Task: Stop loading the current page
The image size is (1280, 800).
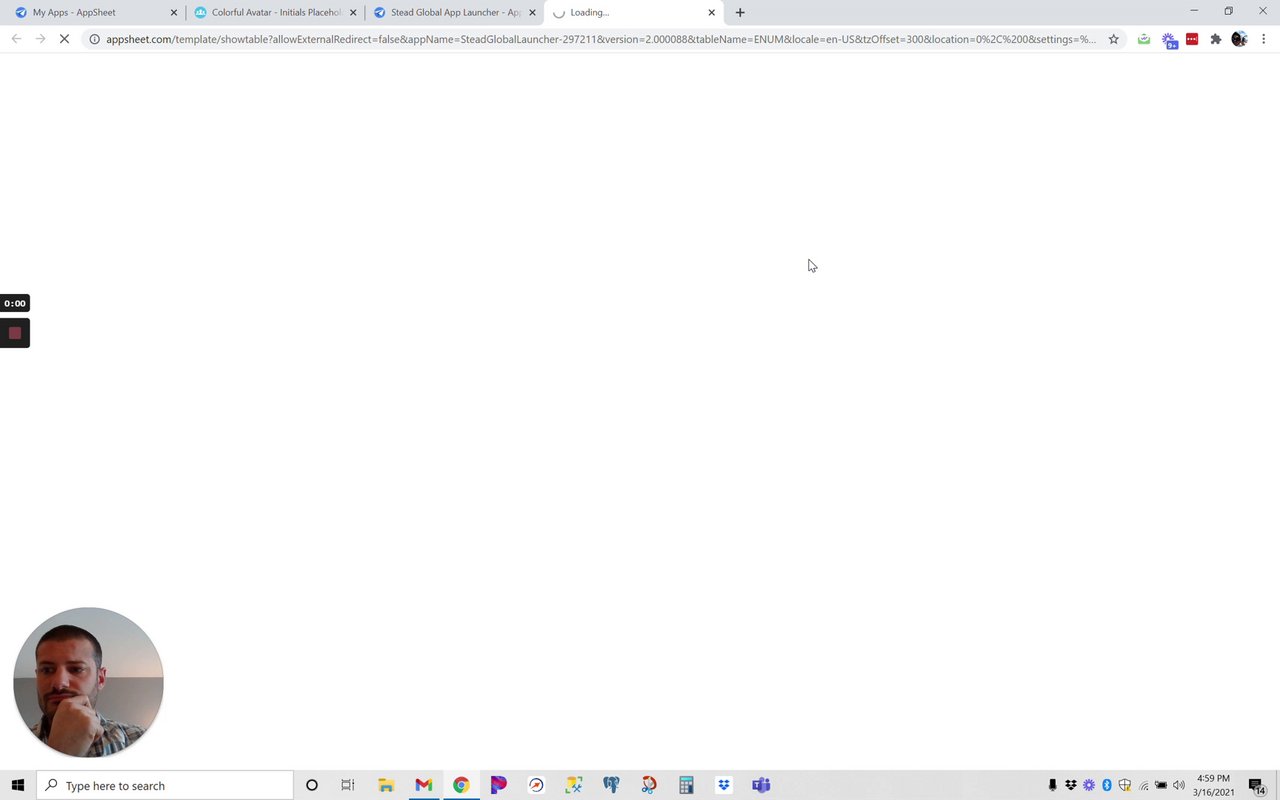Action: 65,39
